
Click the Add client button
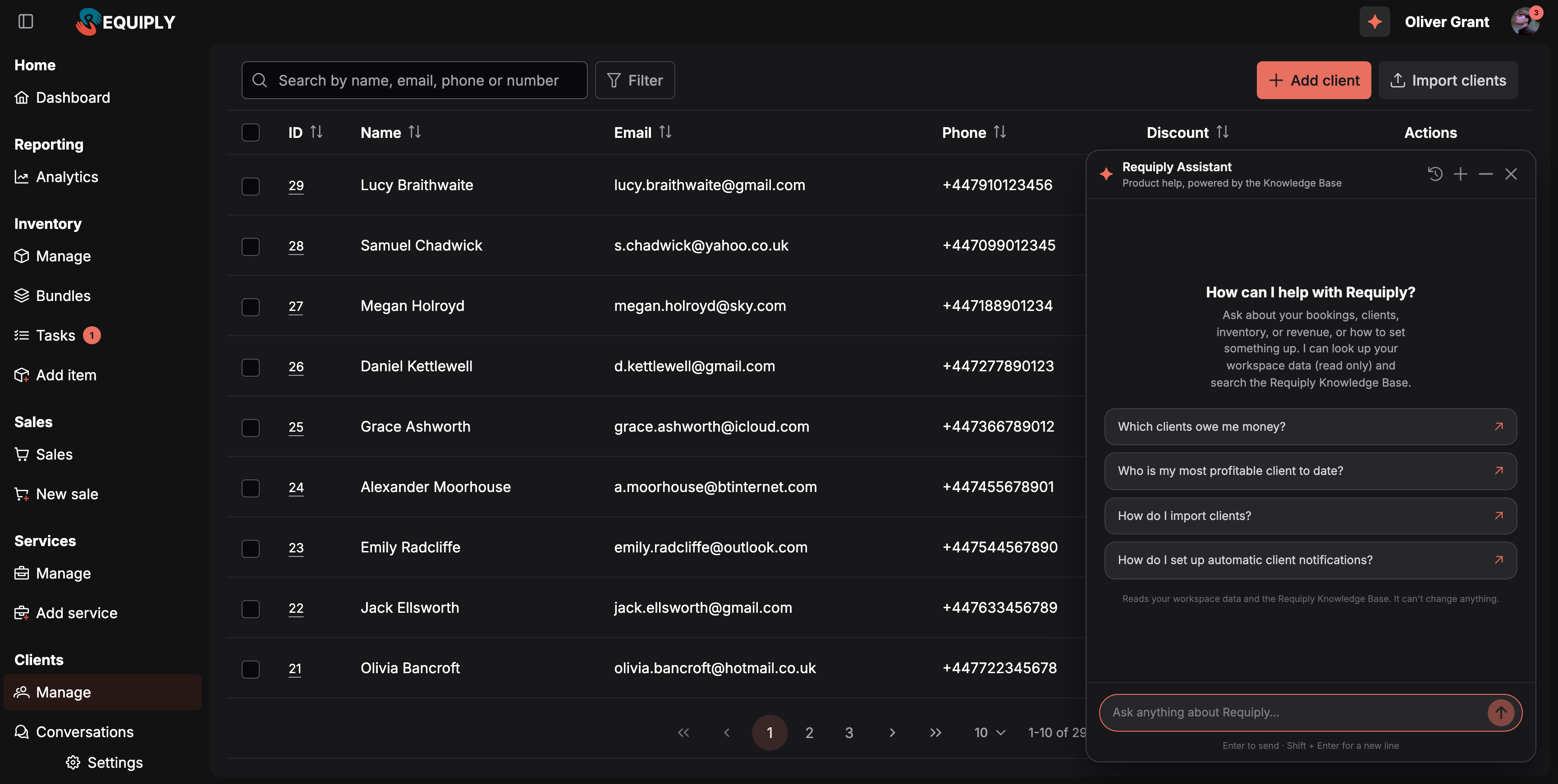click(1314, 80)
